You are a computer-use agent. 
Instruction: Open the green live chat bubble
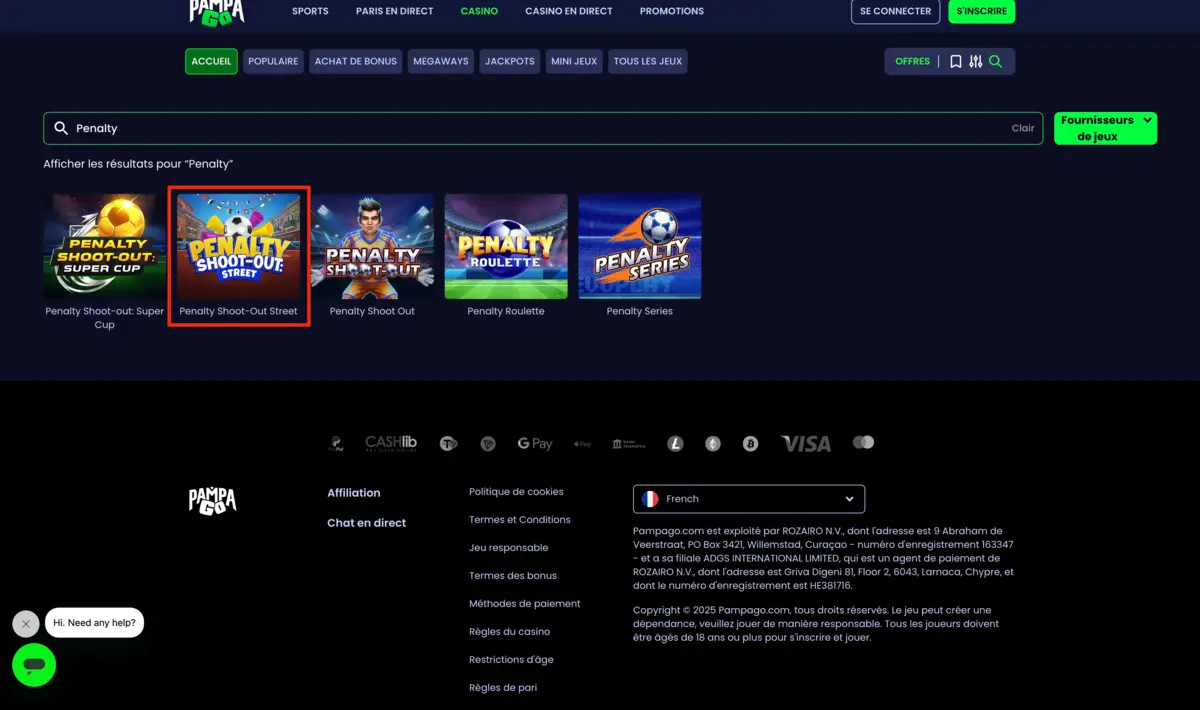click(x=34, y=665)
